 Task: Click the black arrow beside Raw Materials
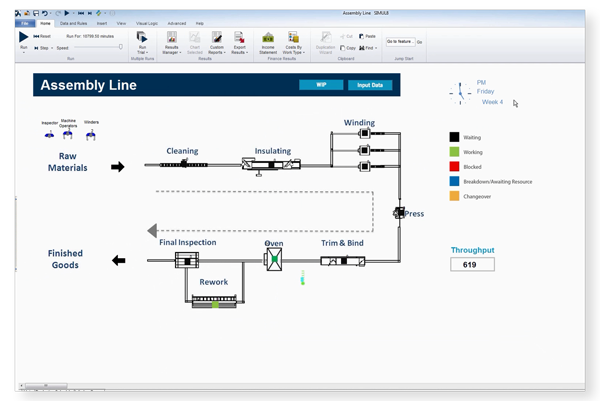(x=118, y=167)
